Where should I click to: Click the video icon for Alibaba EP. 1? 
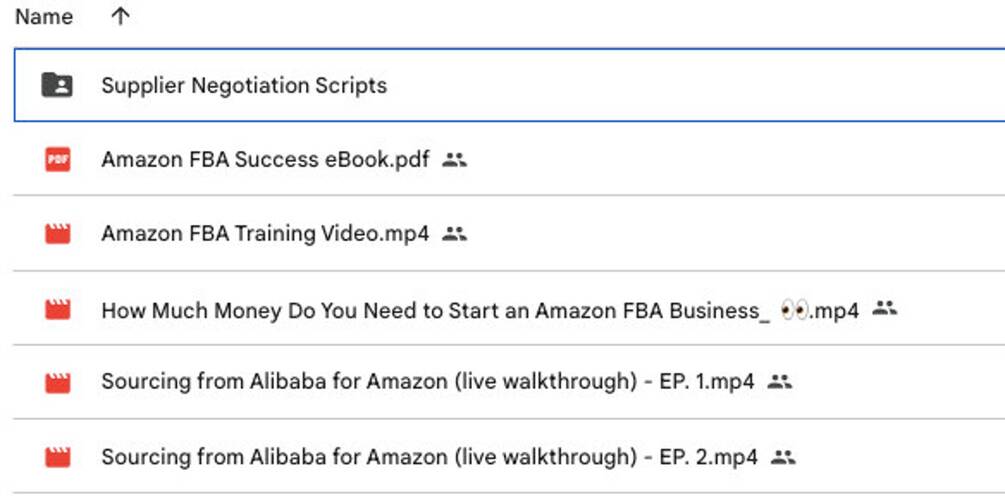[x=58, y=382]
